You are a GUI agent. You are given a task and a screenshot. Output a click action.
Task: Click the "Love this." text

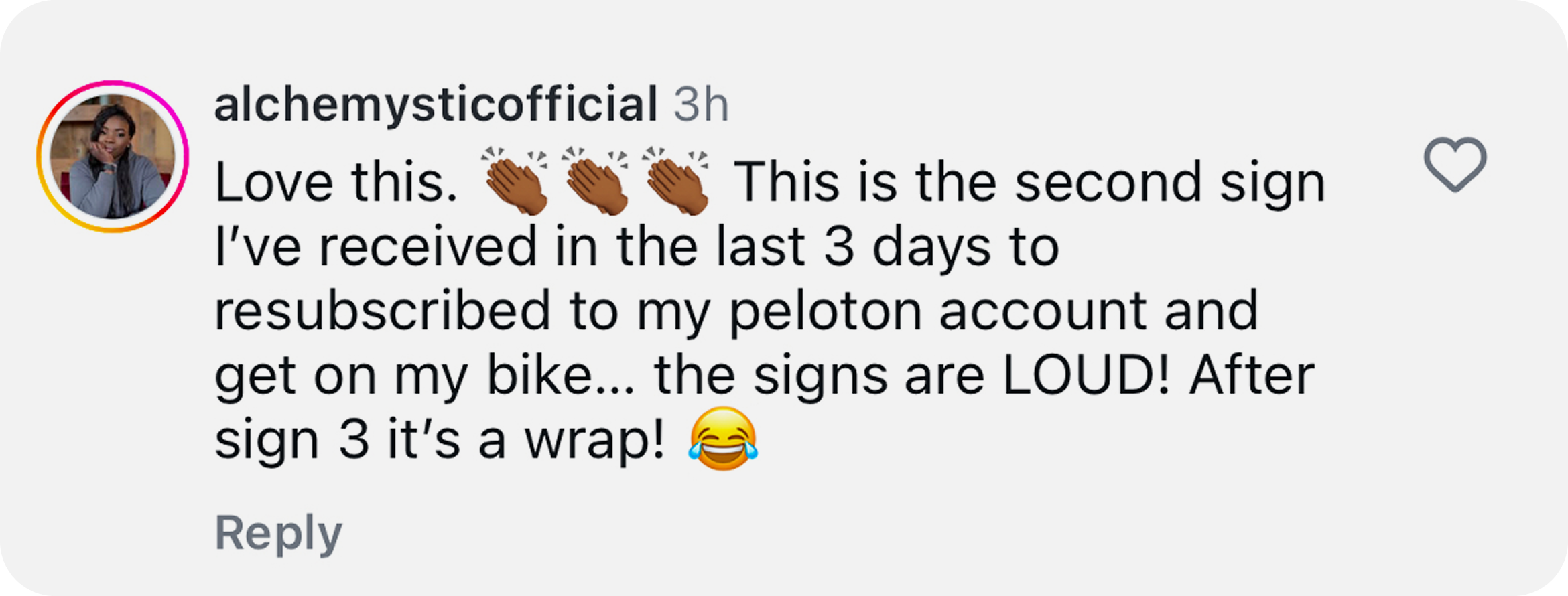click(x=336, y=182)
